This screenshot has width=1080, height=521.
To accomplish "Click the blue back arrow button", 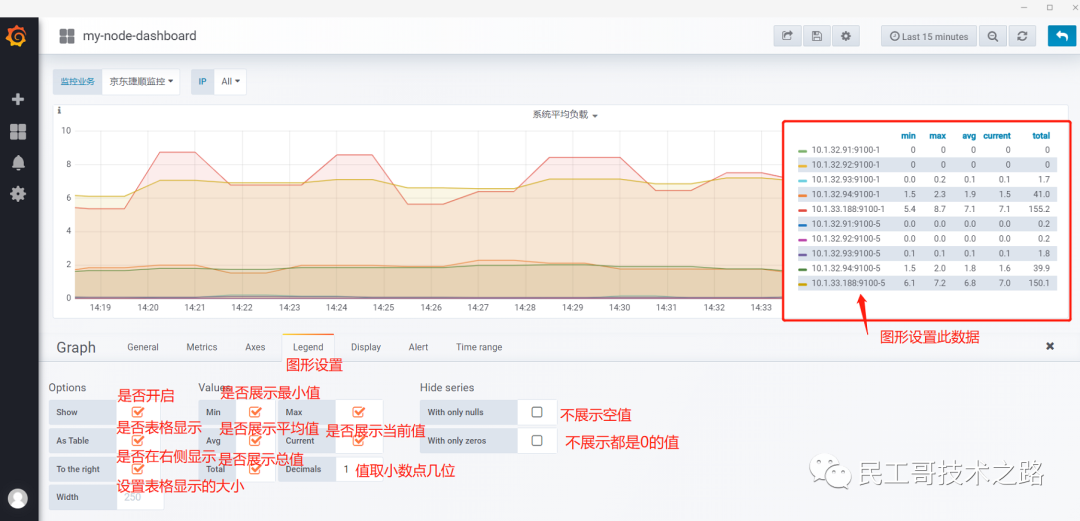I will [x=1059, y=36].
